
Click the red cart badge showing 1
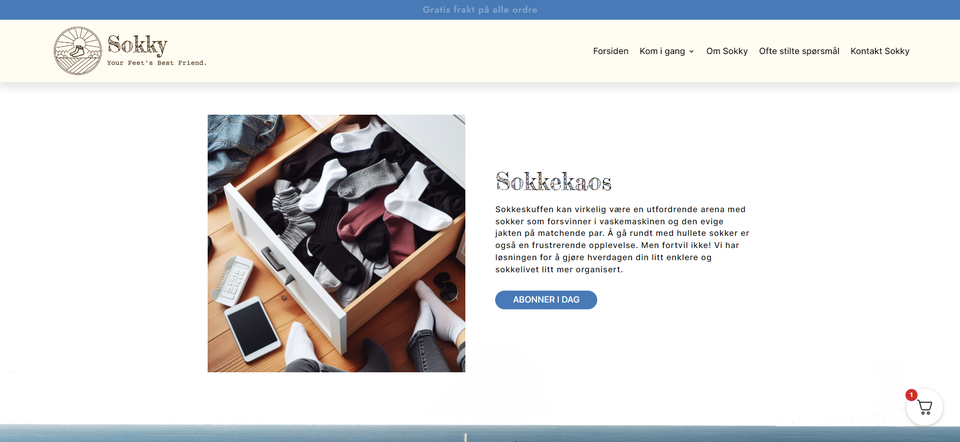(911, 395)
